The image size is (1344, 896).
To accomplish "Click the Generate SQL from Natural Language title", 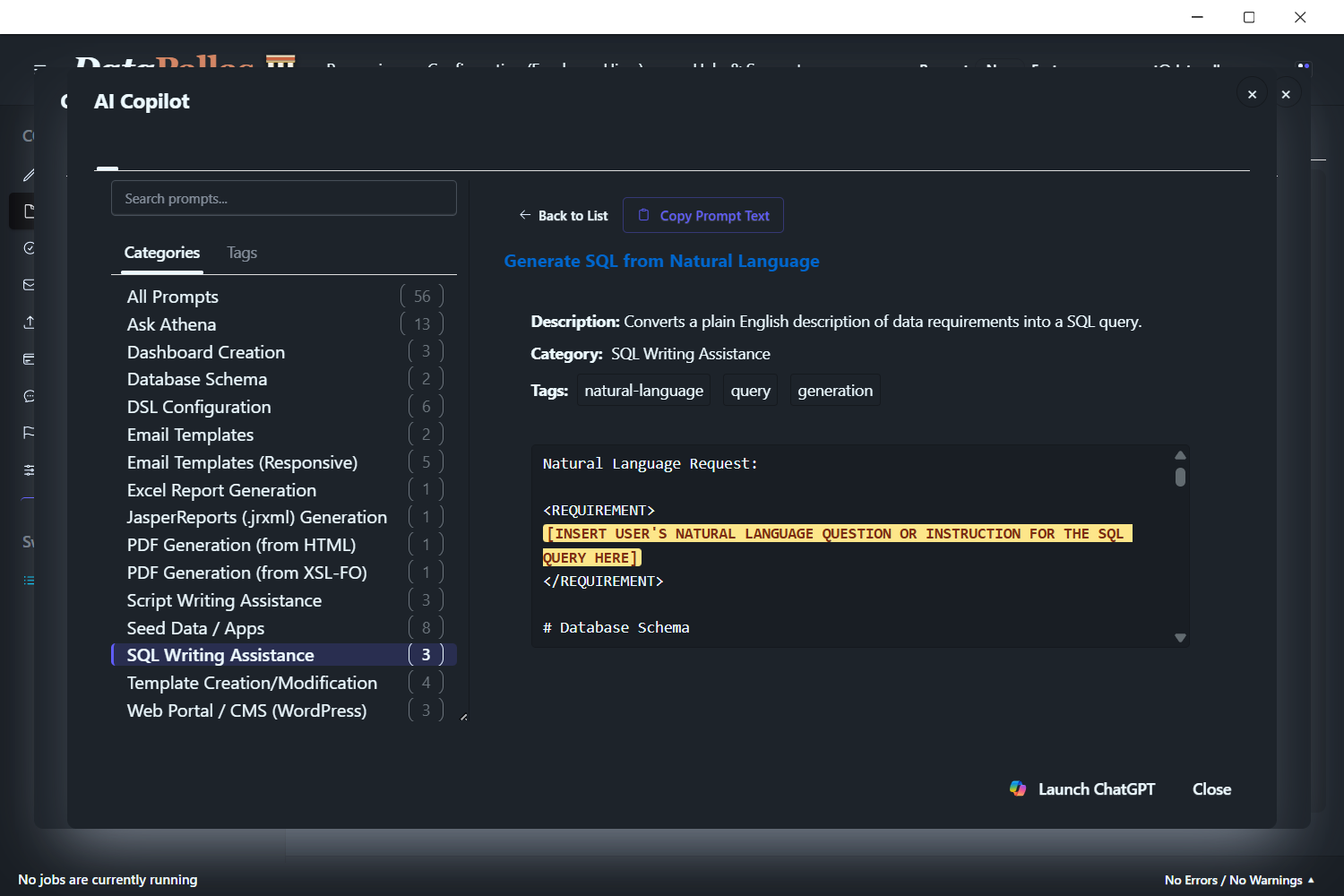I will tap(661, 261).
